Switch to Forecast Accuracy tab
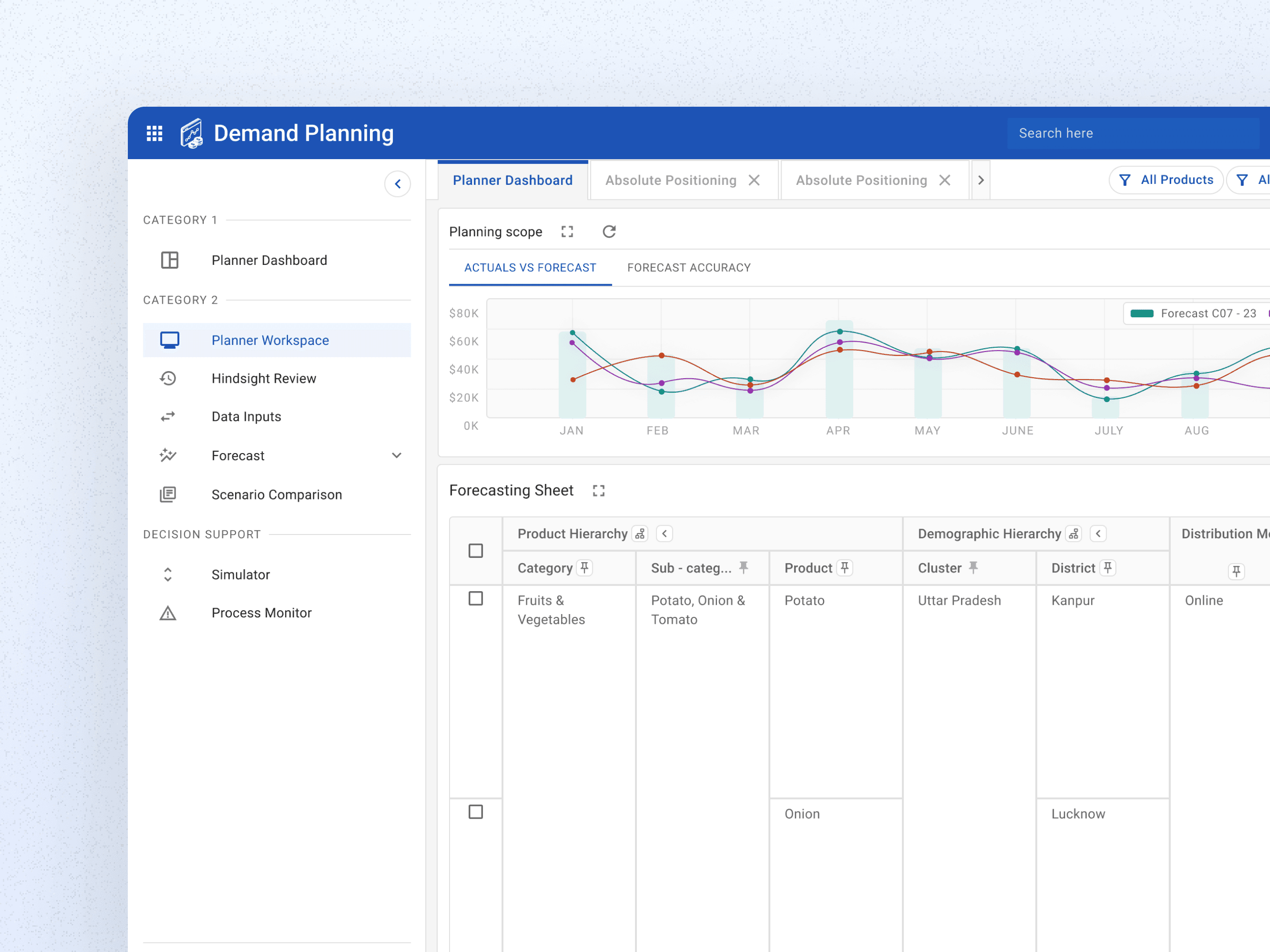The height and width of the screenshot is (952, 1270). 688,267
